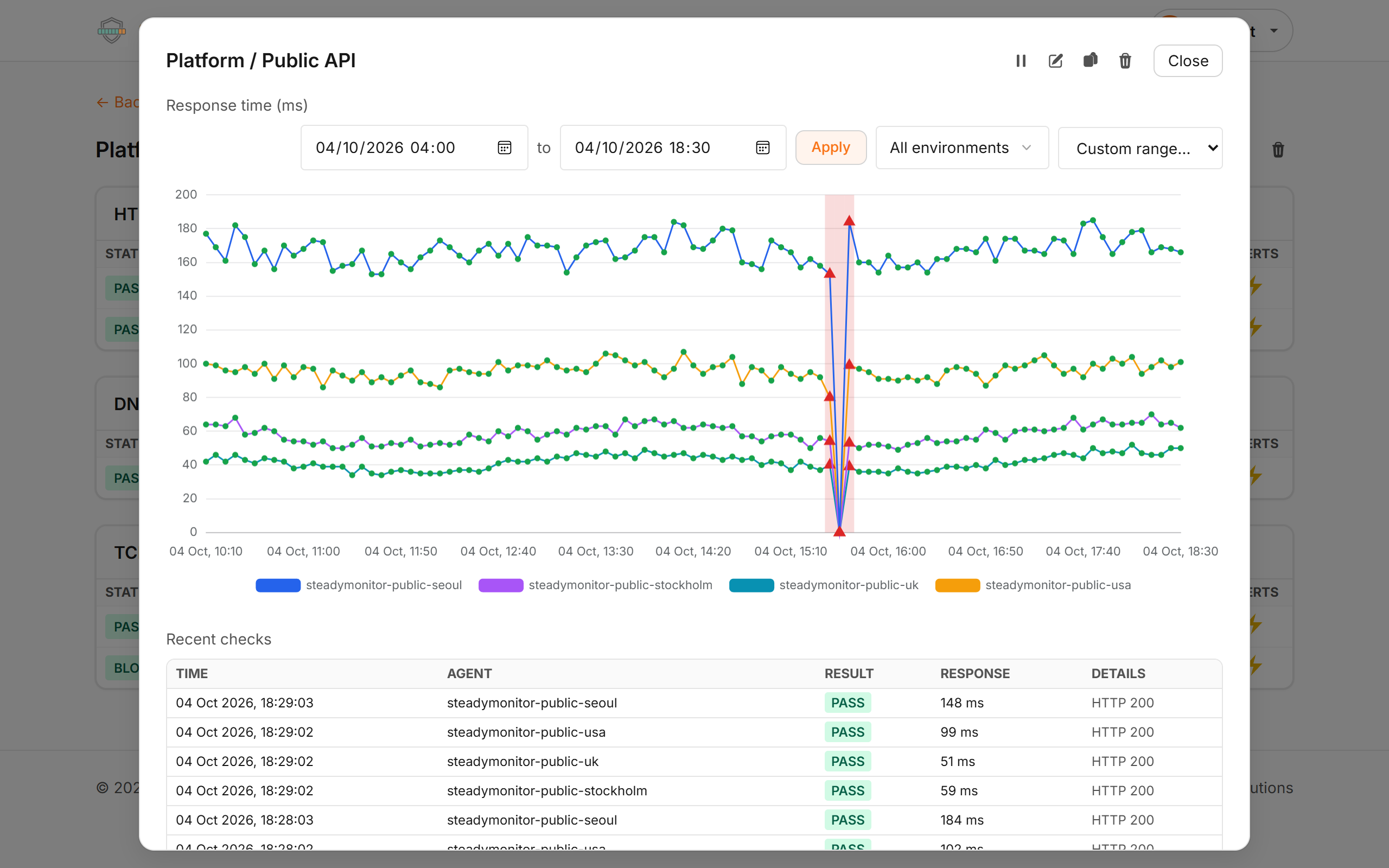Click the AGENT column header
The width and height of the screenshot is (1389, 868).
[x=469, y=673]
